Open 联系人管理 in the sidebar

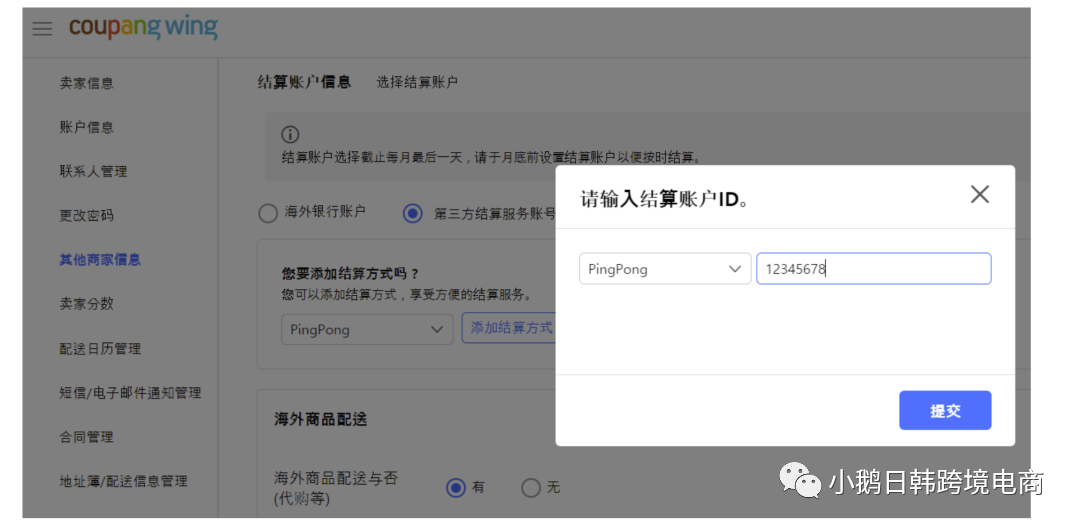(x=94, y=171)
